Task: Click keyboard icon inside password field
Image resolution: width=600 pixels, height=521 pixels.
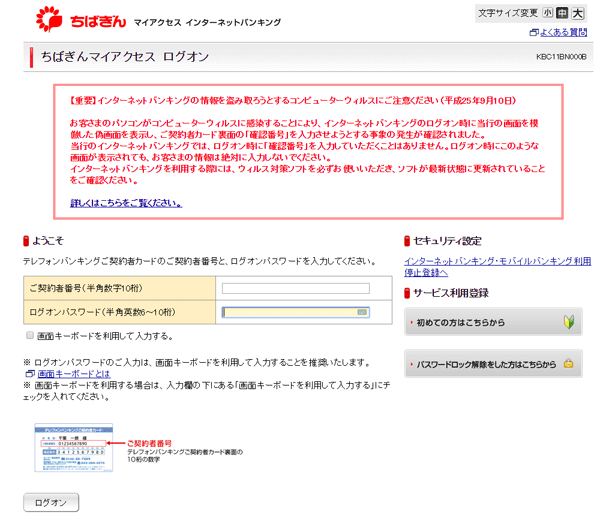Action: click(362, 313)
